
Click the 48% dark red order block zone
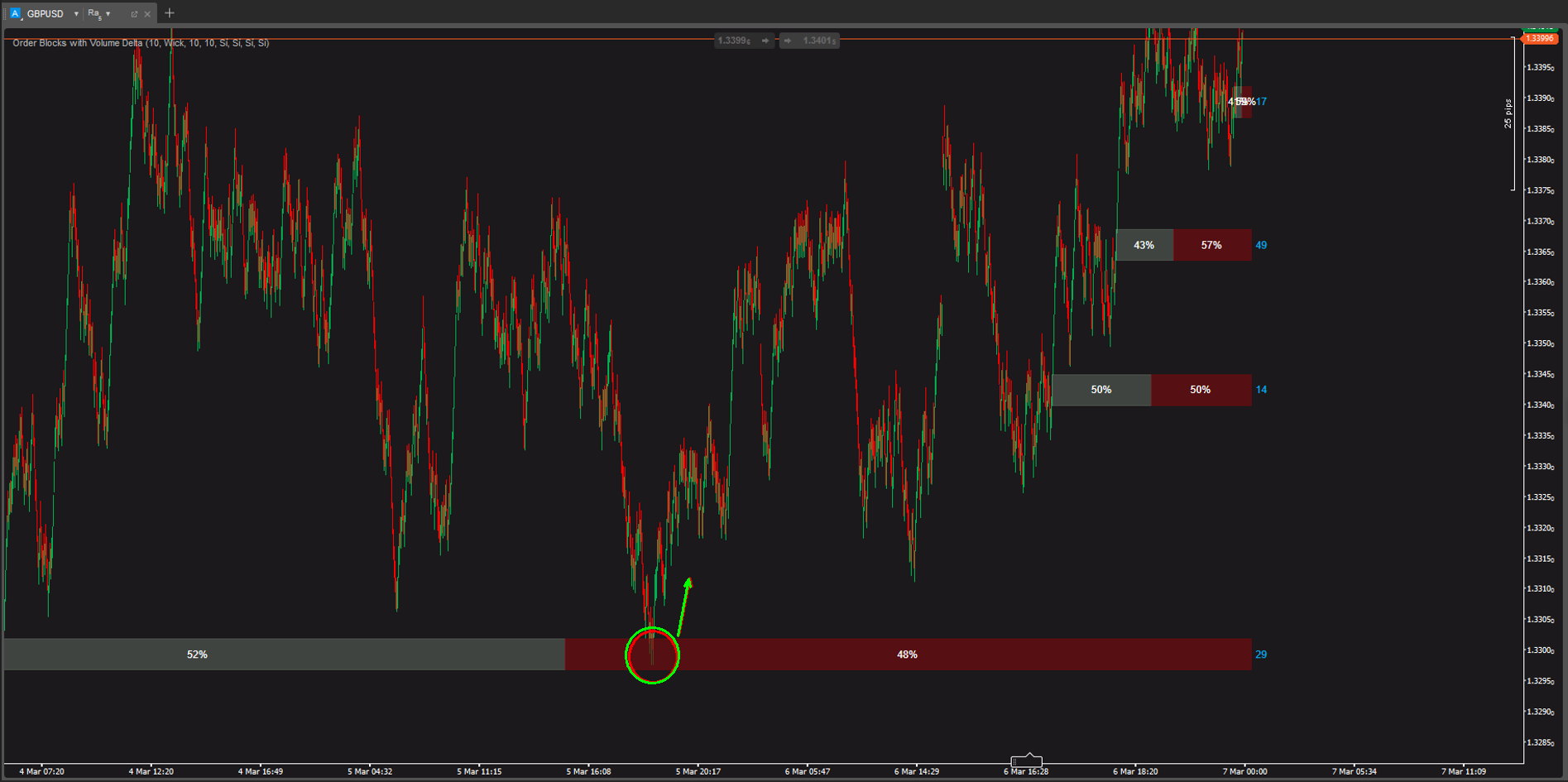[x=907, y=655]
